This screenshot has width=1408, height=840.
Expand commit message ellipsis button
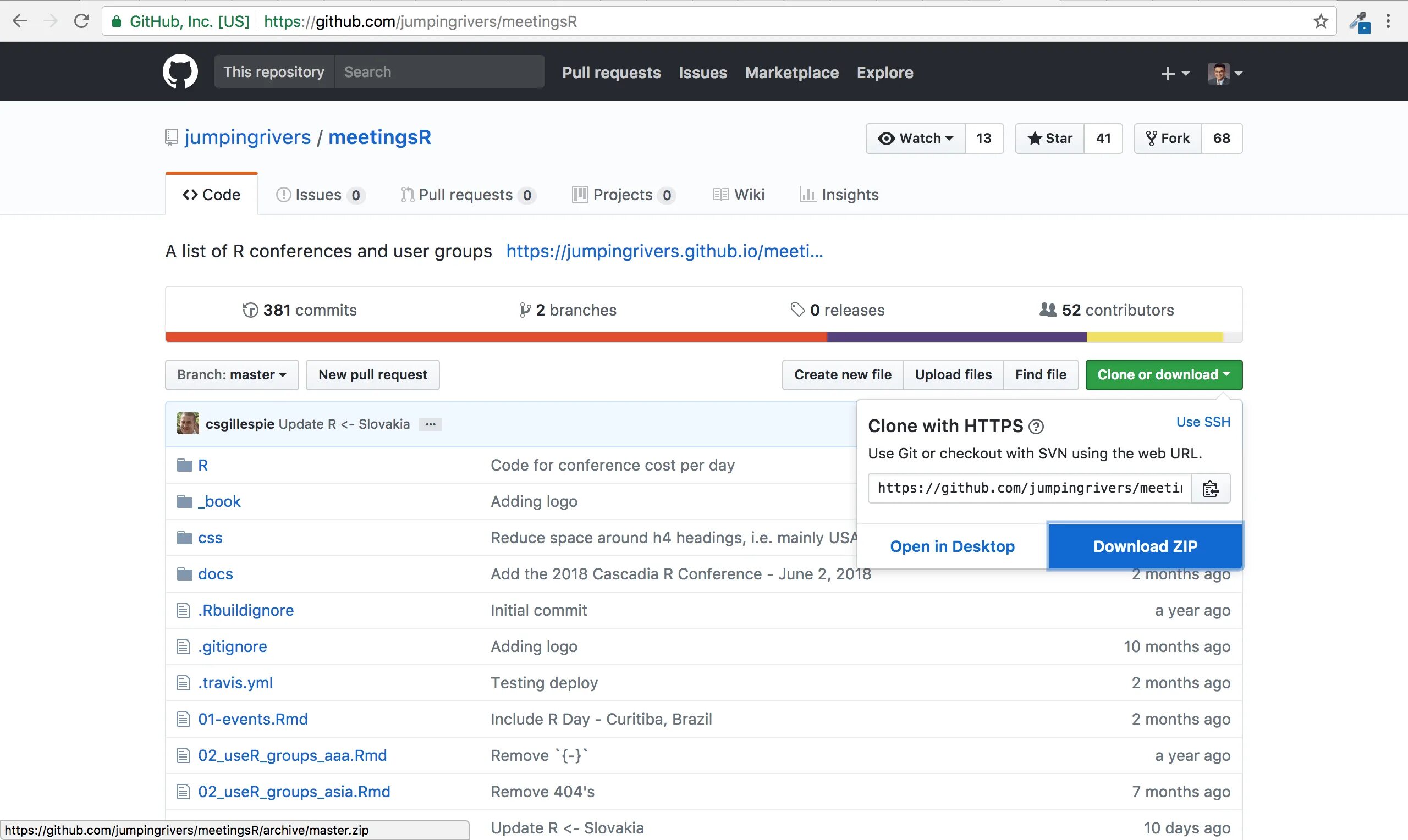pos(430,424)
